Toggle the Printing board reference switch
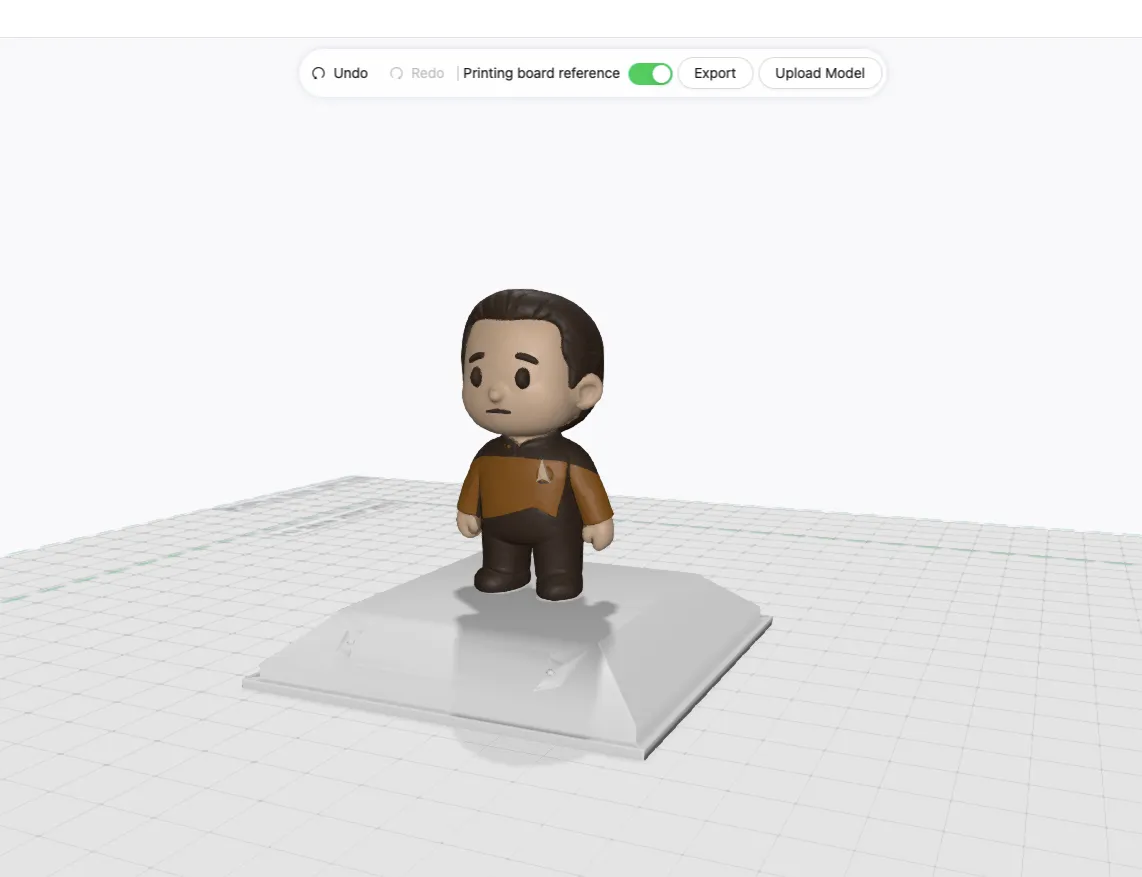The height and width of the screenshot is (877, 1142). (650, 74)
